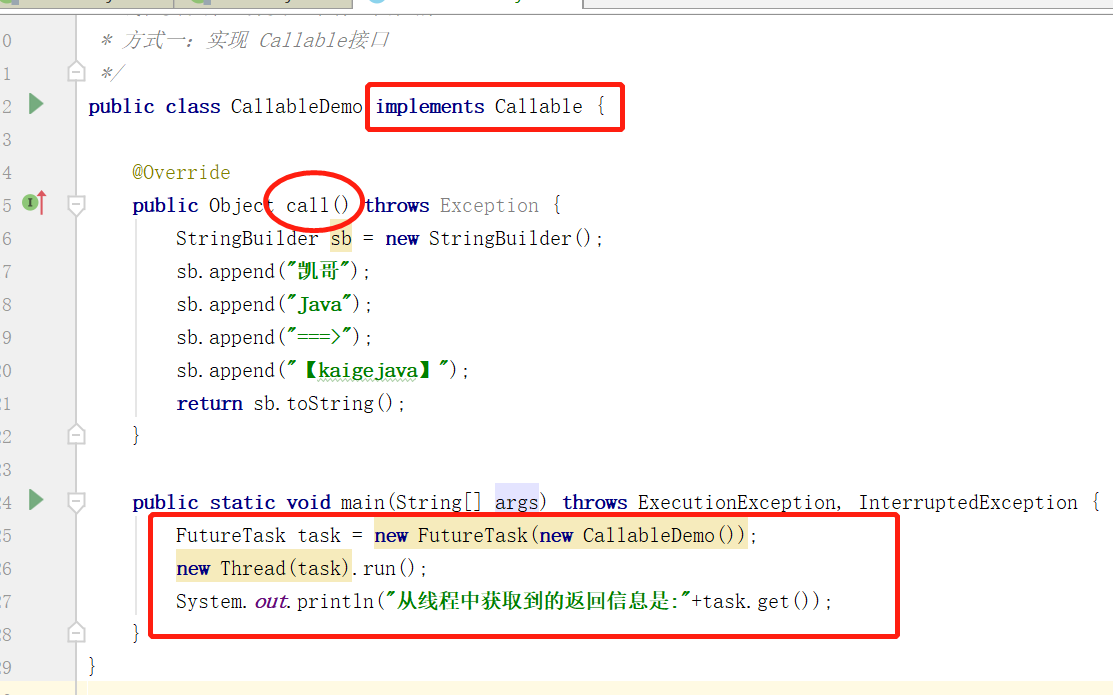Toggle fold marker at call() closing brace
The width and height of the screenshot is (1113, 695).
[76, 434]
